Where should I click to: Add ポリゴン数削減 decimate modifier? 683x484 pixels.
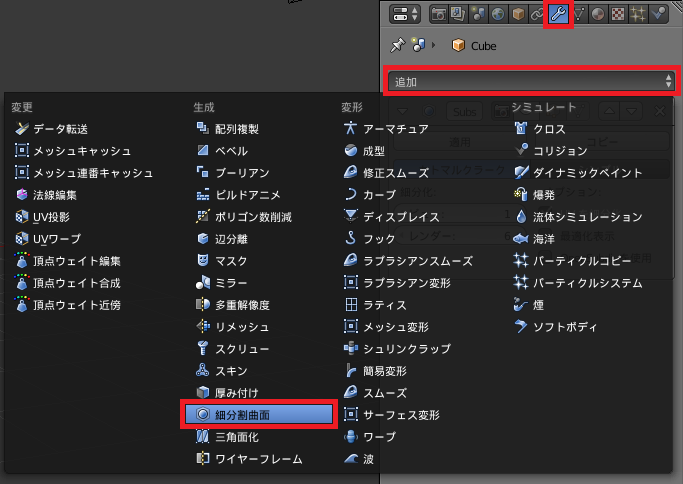pos(244,217)
